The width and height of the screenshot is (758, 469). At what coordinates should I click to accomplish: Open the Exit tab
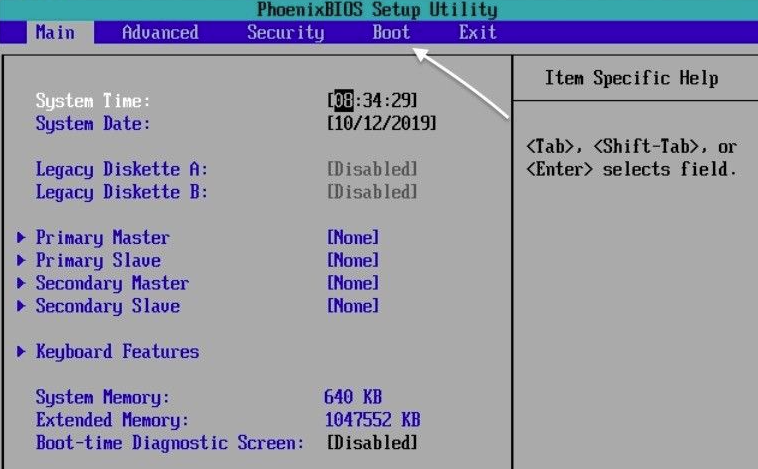pos(477,32)
